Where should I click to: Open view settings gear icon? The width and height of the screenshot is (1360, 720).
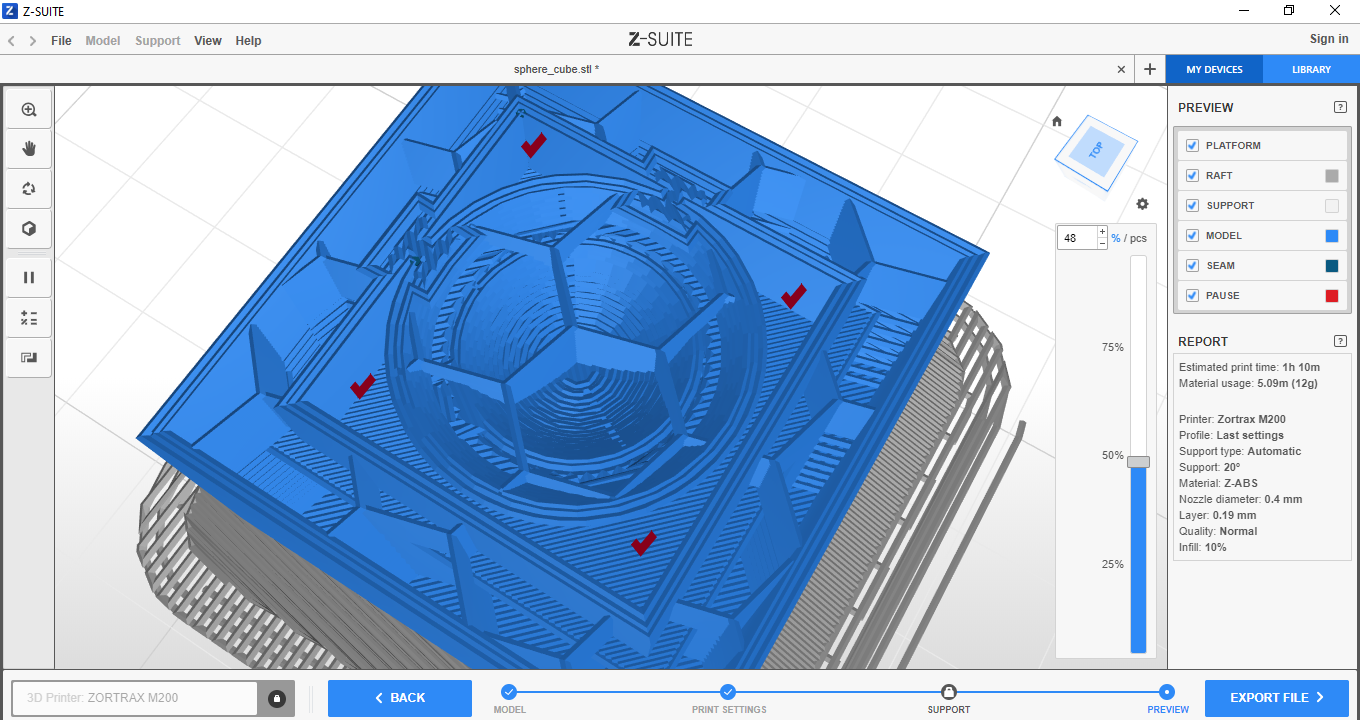point(1142,204)
